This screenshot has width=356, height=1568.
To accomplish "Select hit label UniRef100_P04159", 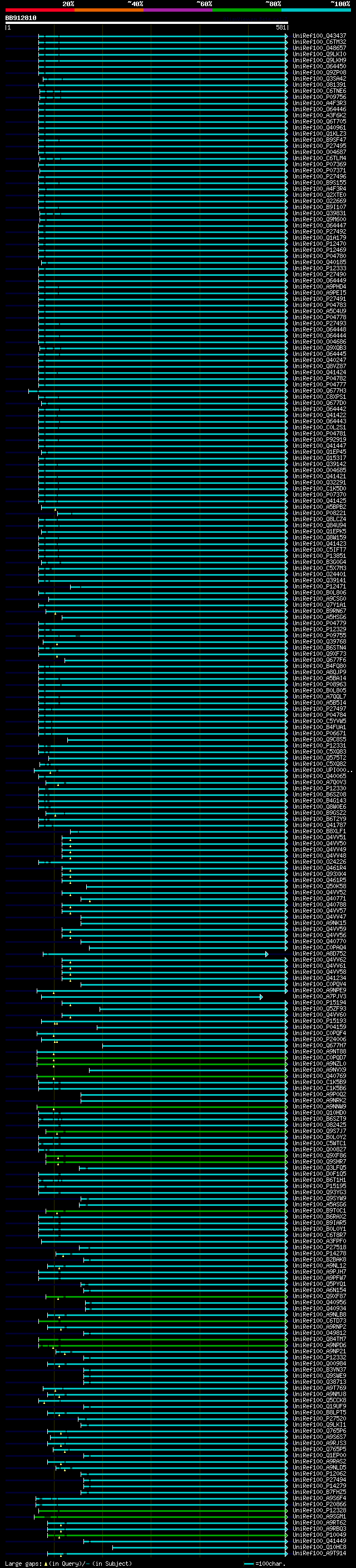I will pos(319,1027).
